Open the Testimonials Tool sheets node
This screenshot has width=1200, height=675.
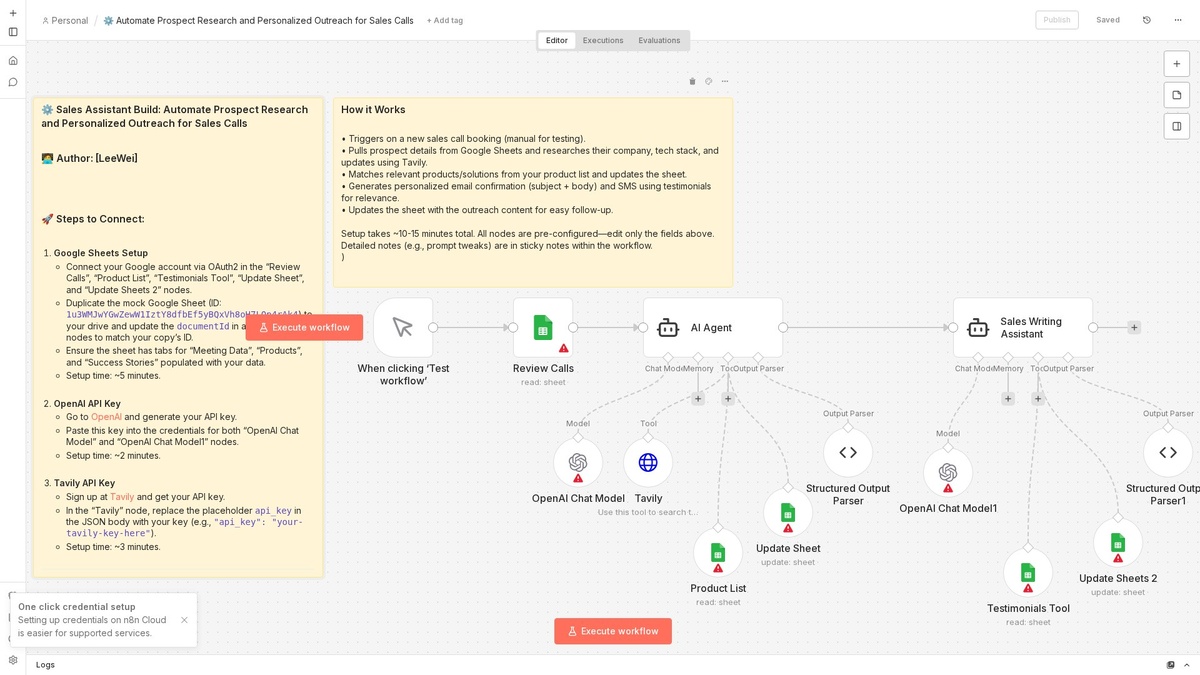(1028, 573)
